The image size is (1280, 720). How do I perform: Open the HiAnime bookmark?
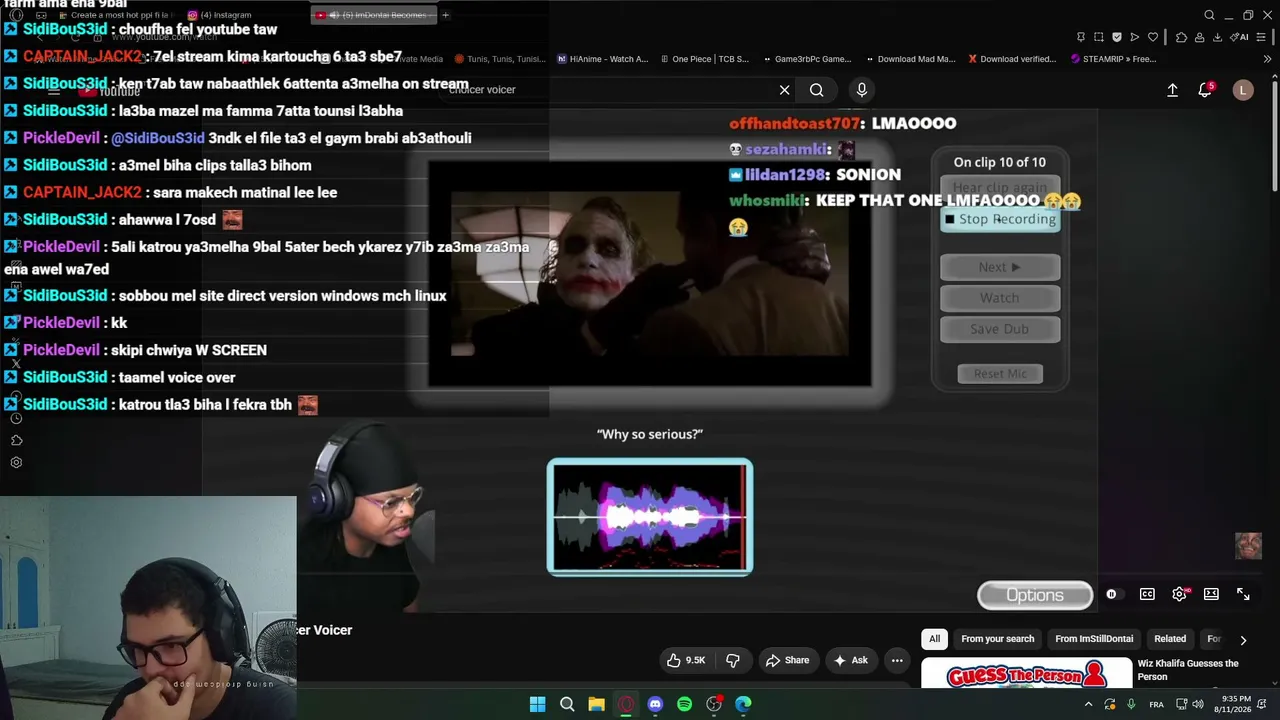[x=602, y=59]
